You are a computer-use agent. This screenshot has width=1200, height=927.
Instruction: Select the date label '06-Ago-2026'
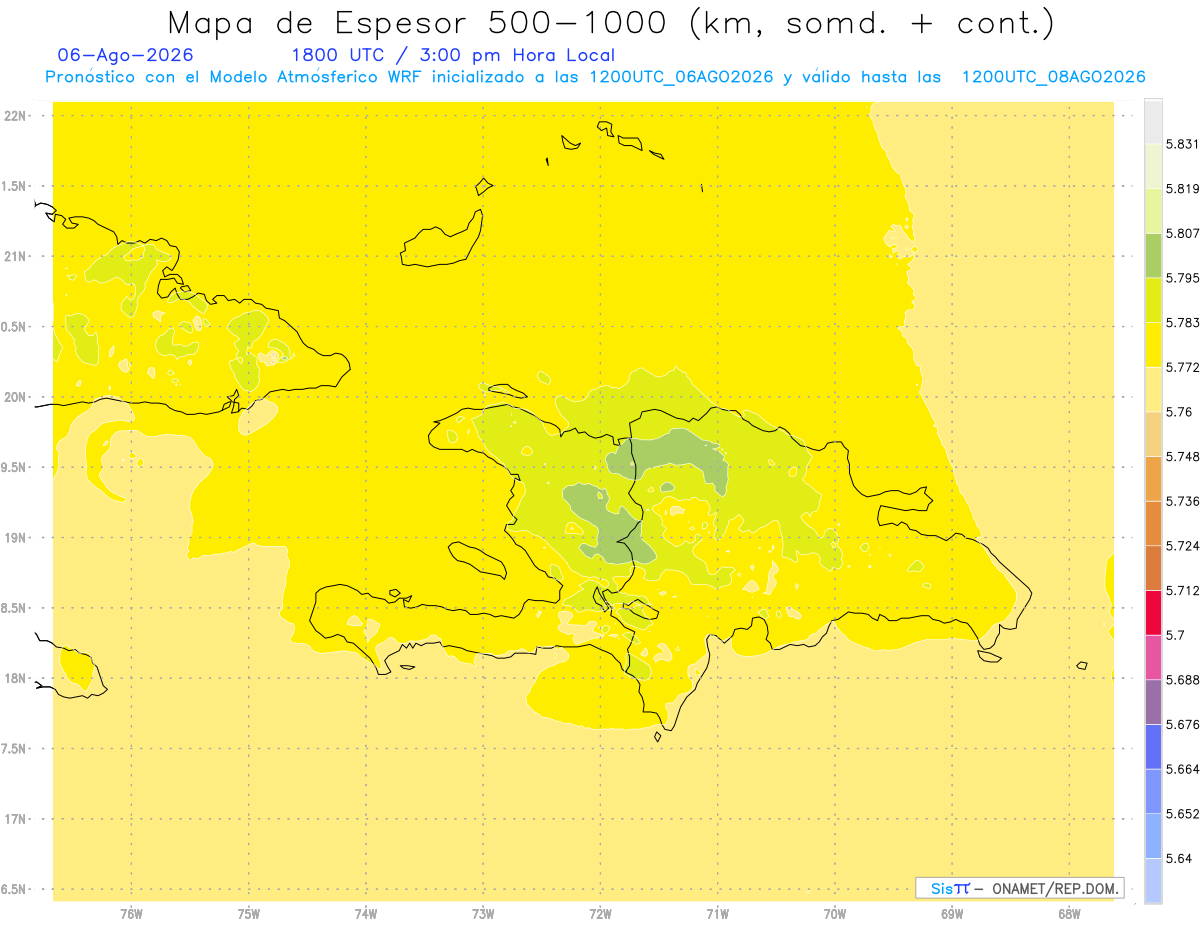(126, 55)
